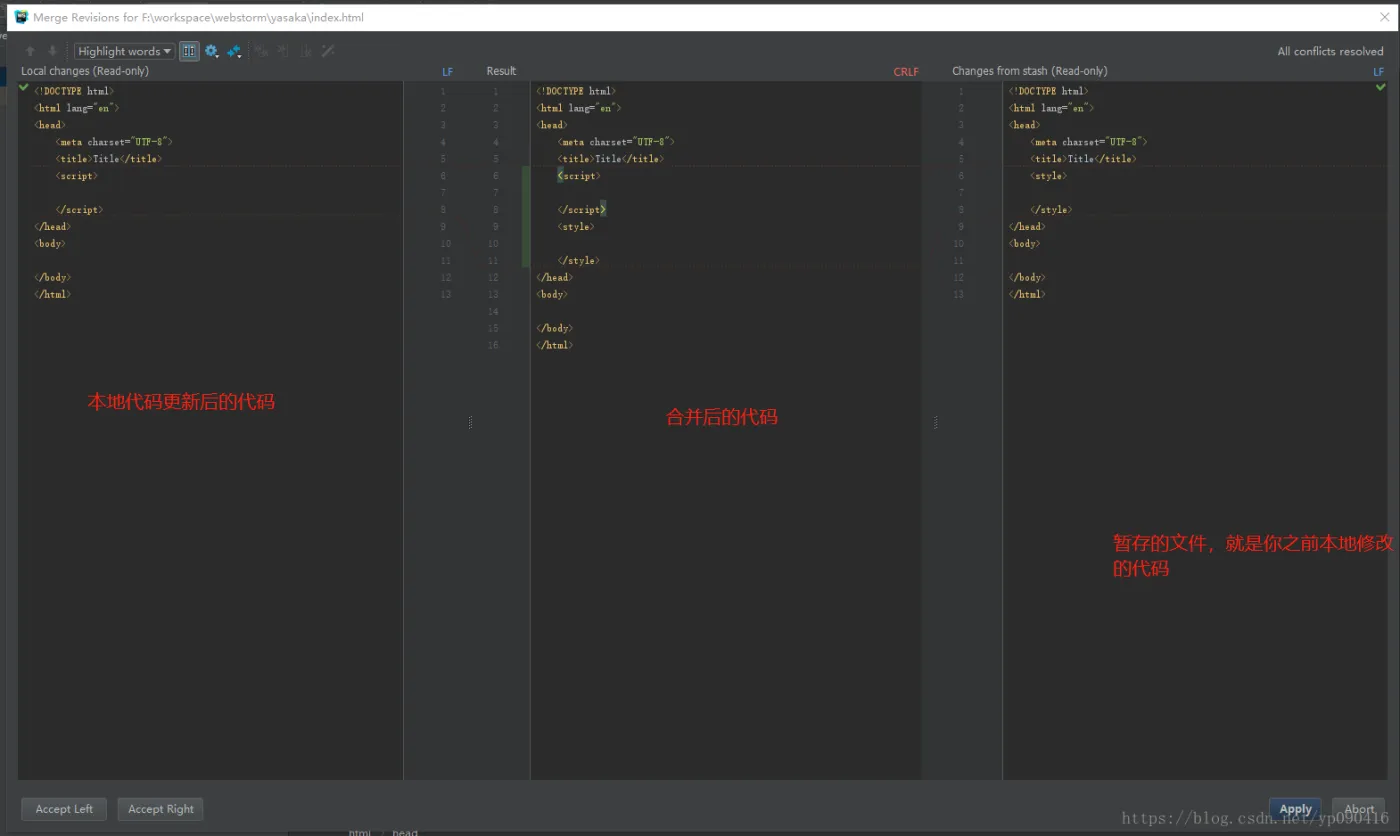Click the <style> line in stash pane
This screenshot has width=1400, height=836.
[x=1048, y=176]
